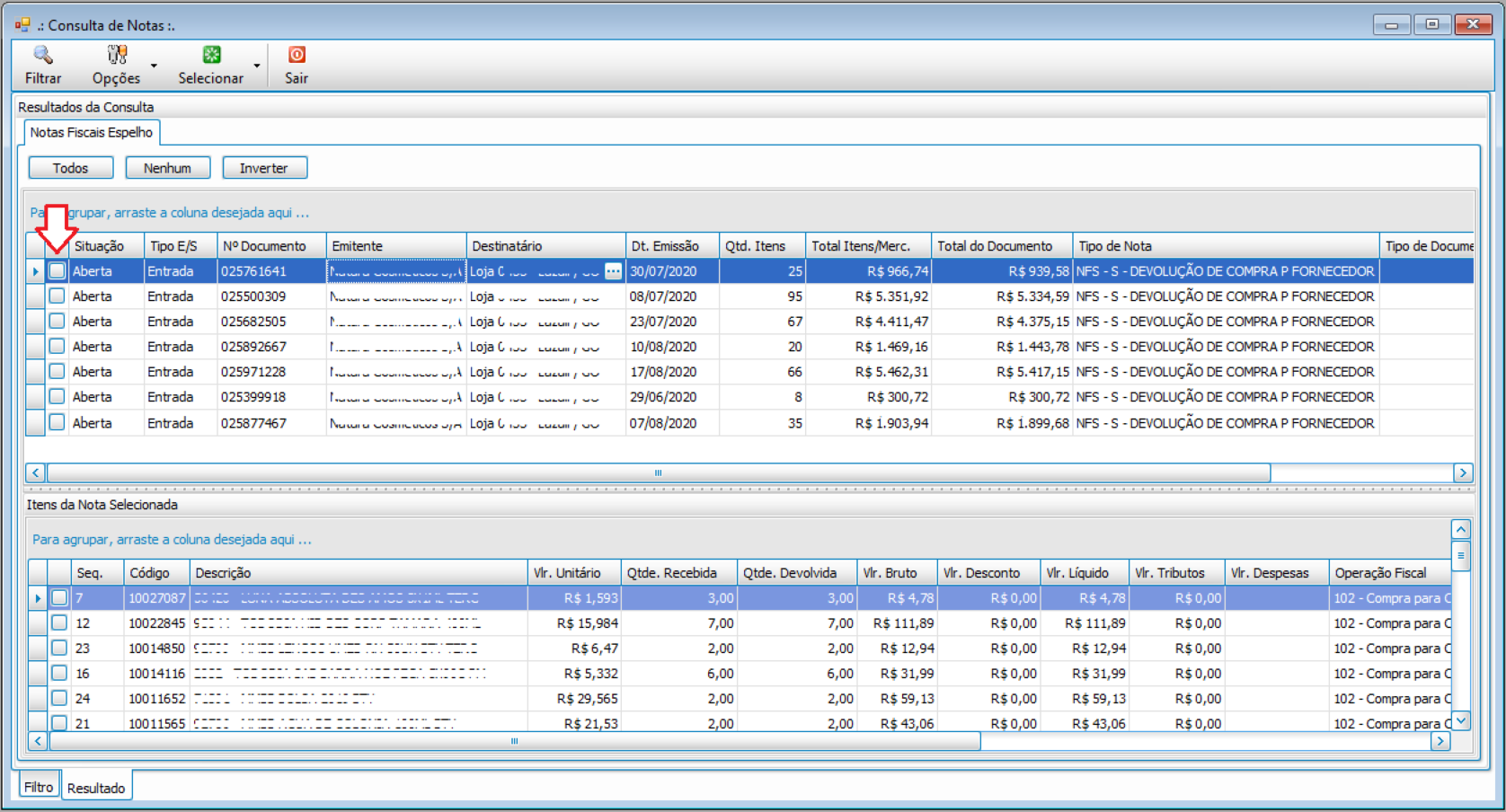
Task: Check the box for document 025877467
Action: [x=57, y=421]
